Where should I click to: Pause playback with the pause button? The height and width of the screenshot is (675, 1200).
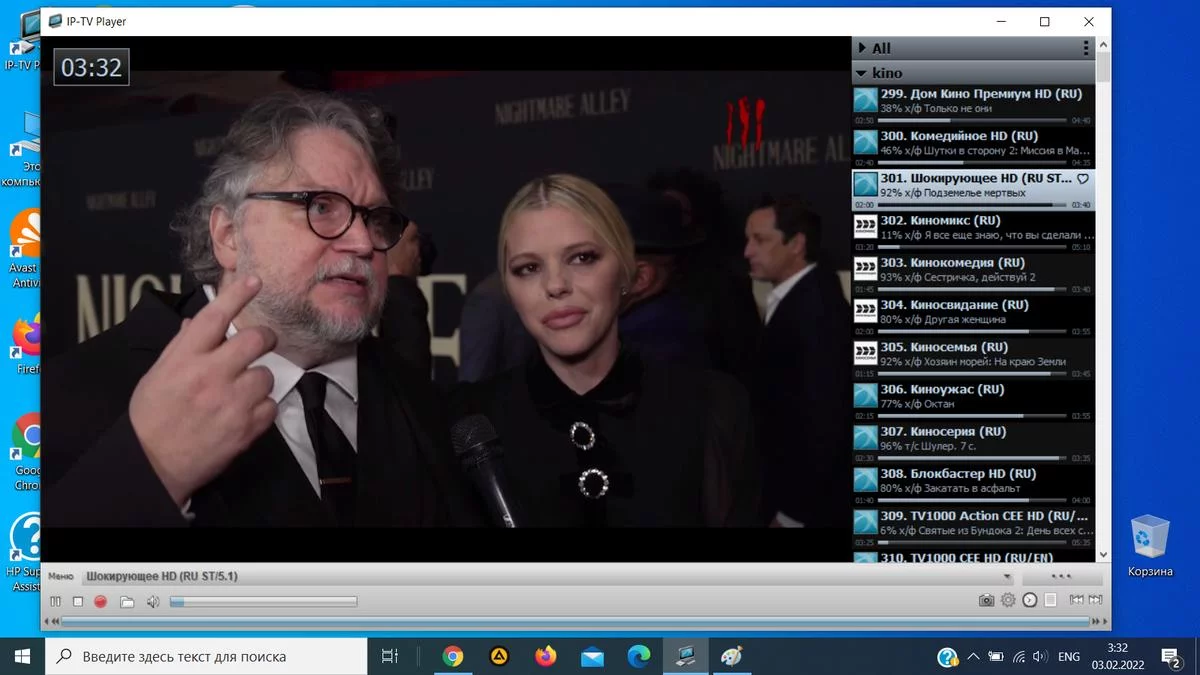click(x=55, y=602)
